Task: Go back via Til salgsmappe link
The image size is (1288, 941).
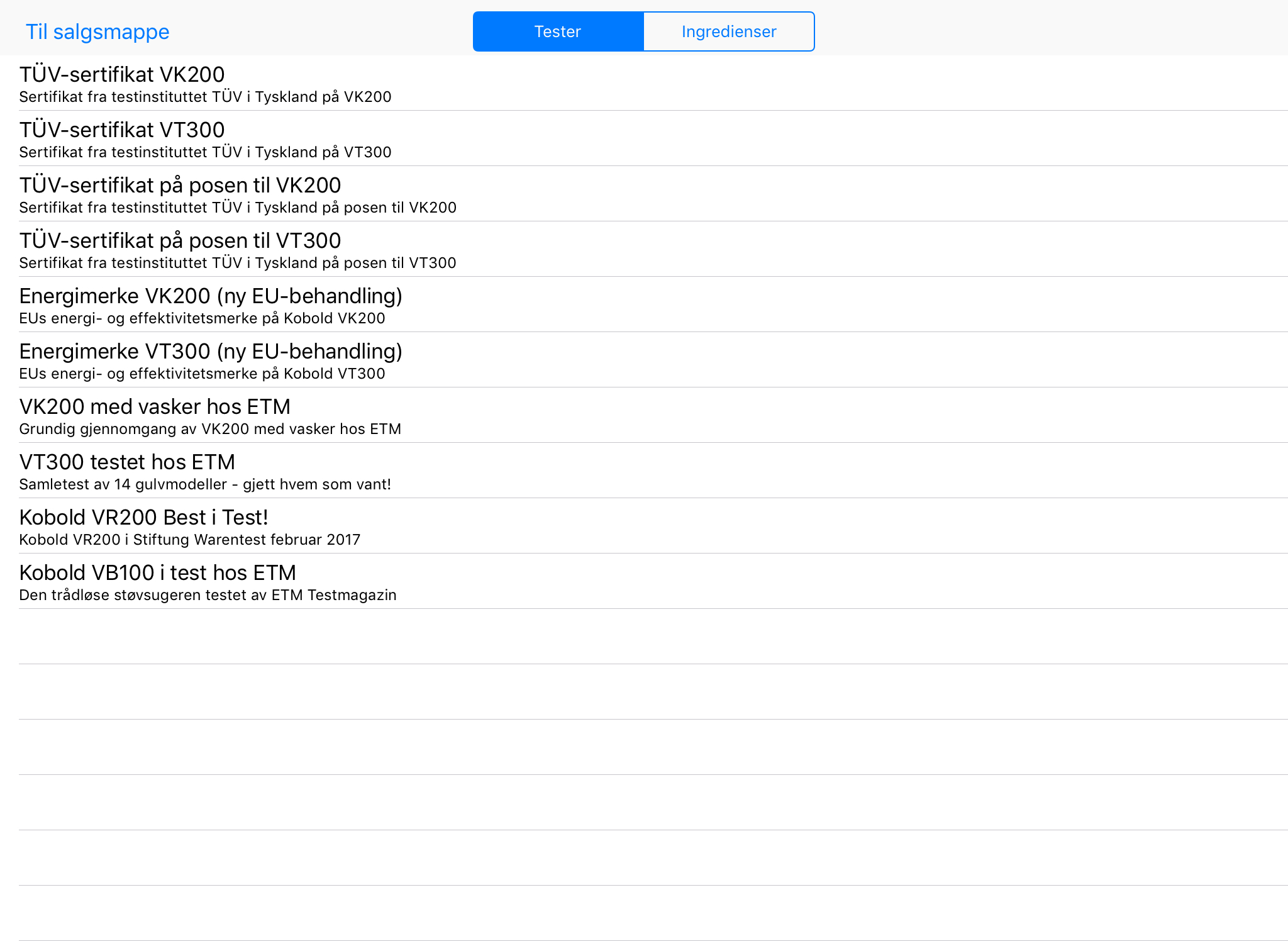Action: tap(97, 31)
